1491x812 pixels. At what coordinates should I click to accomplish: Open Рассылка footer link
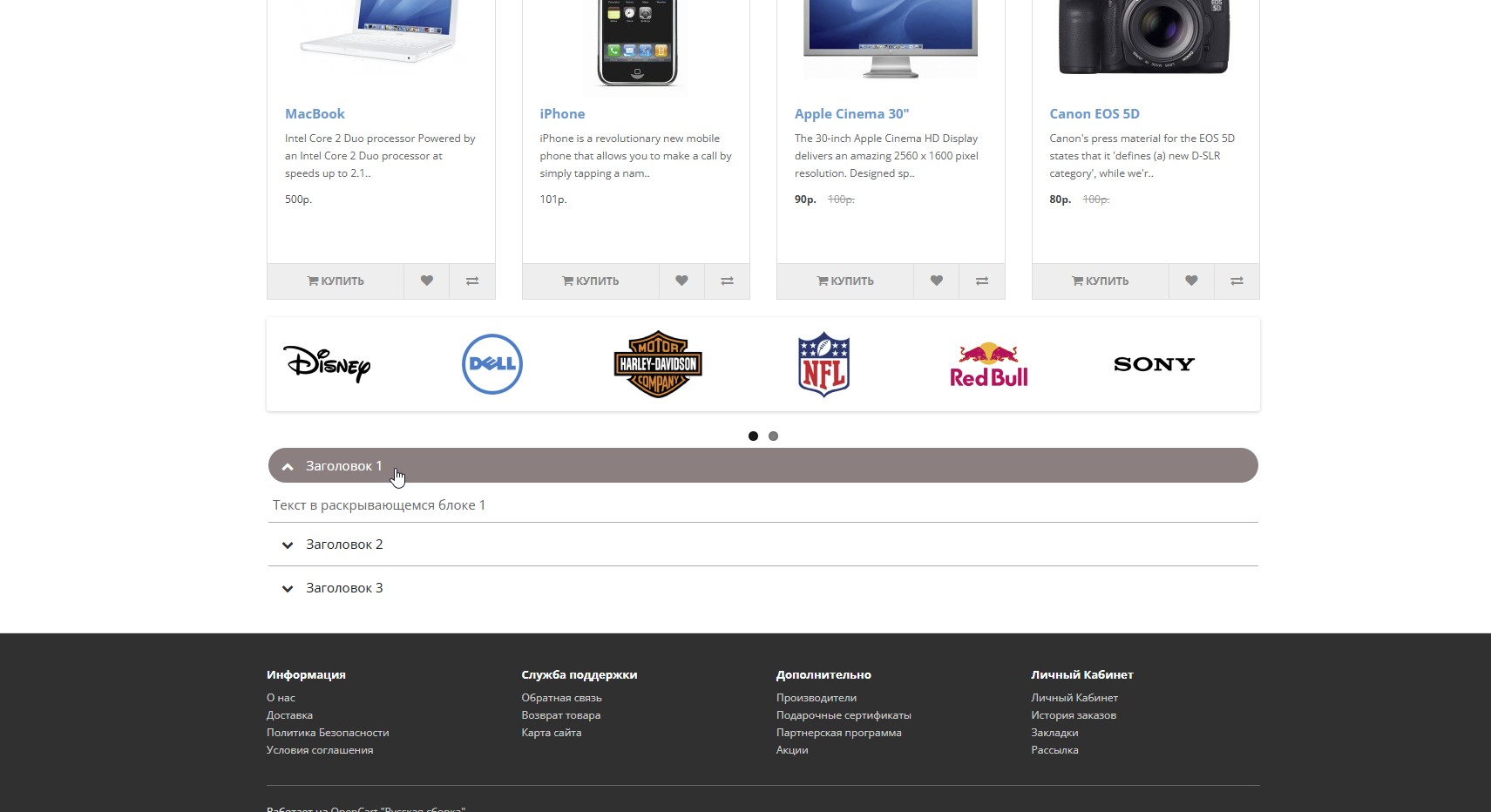pyautogui.click(x=1054, y=750)
